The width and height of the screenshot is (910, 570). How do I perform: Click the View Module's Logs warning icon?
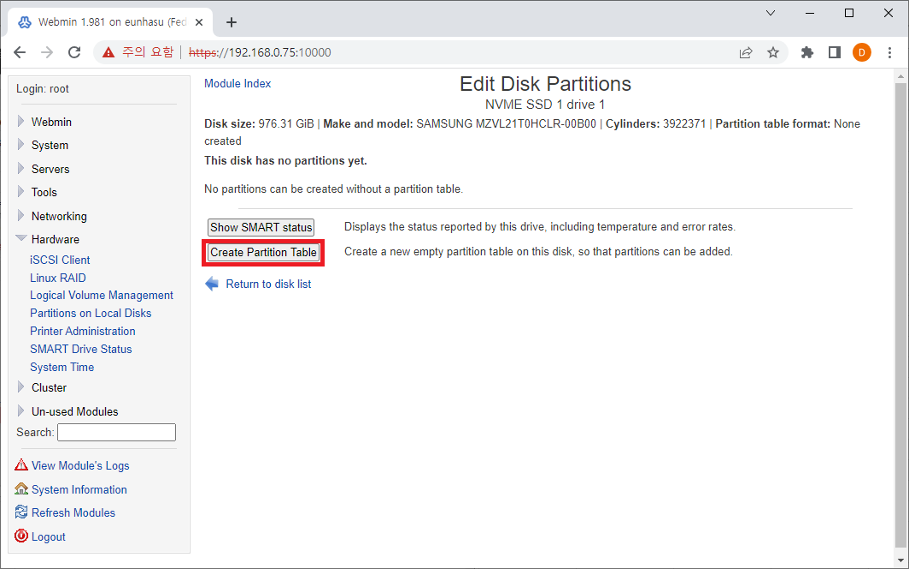tap(21, 465)
